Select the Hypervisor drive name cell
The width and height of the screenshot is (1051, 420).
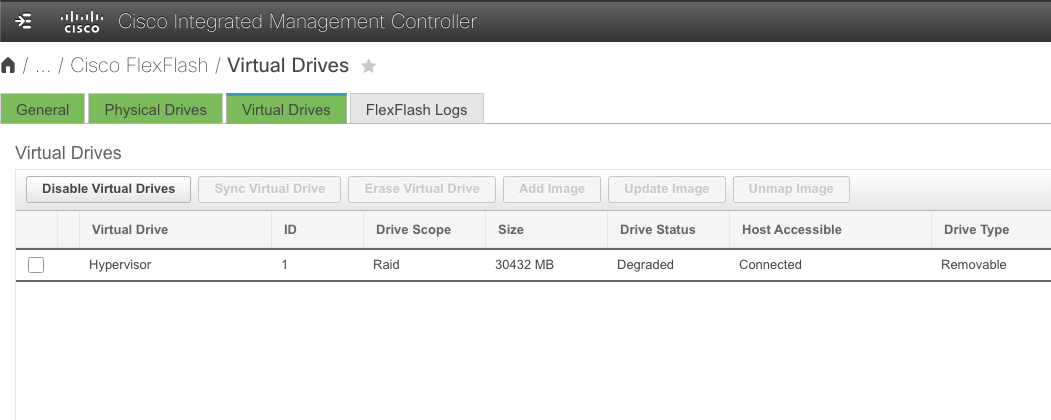click(x=120, y=265)
